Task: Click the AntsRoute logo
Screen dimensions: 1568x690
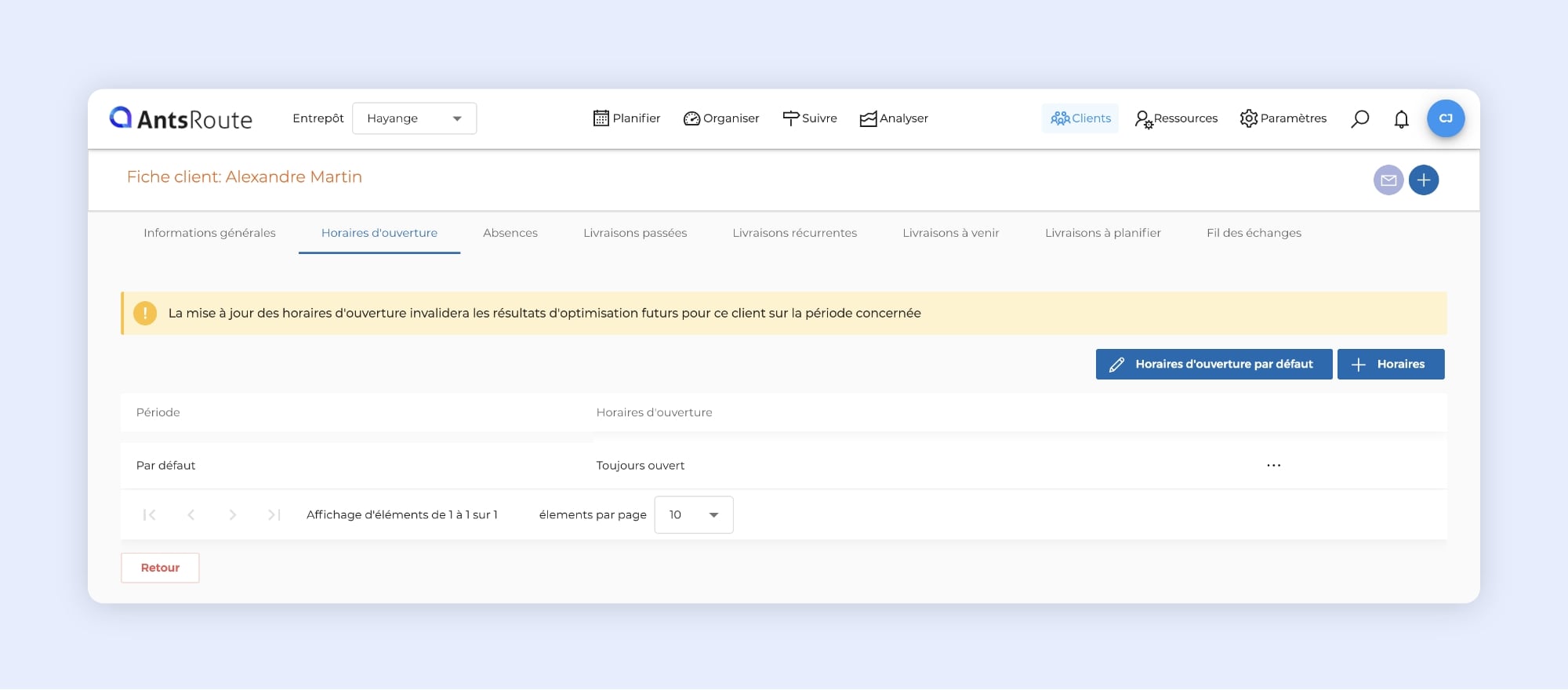Action: [x=181, y=118]
